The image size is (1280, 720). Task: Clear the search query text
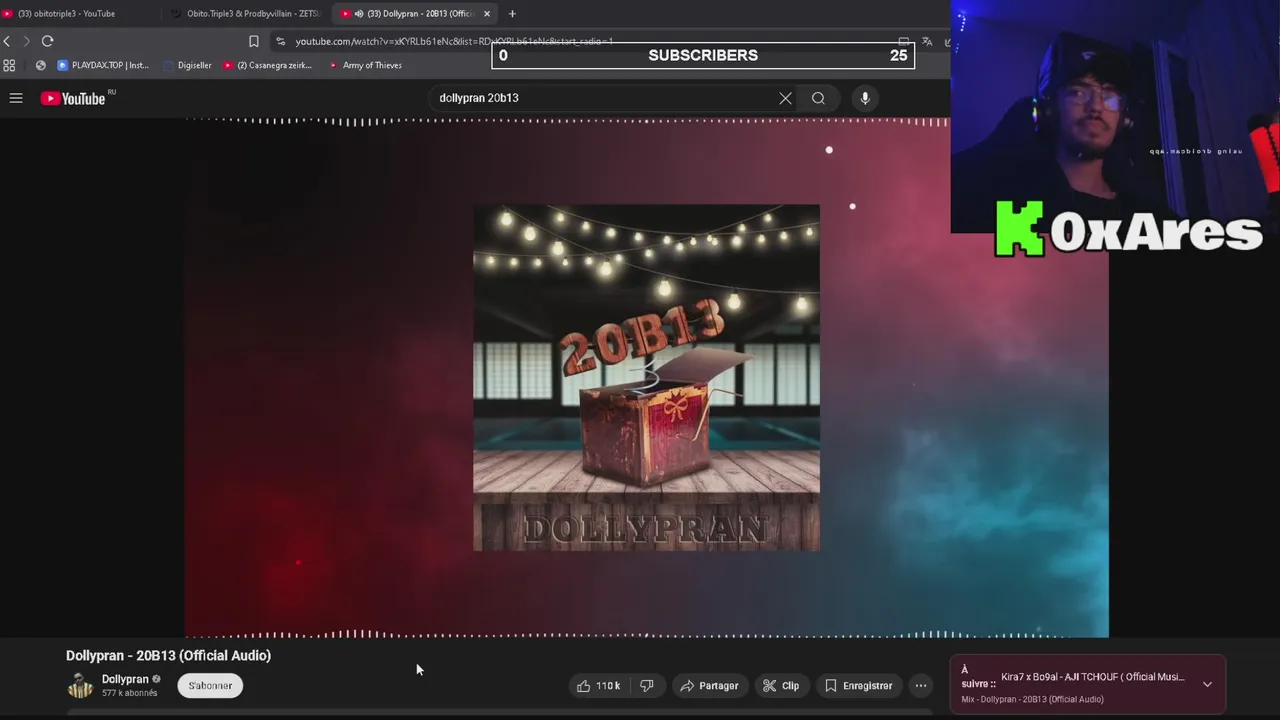[x=785, y=98]
